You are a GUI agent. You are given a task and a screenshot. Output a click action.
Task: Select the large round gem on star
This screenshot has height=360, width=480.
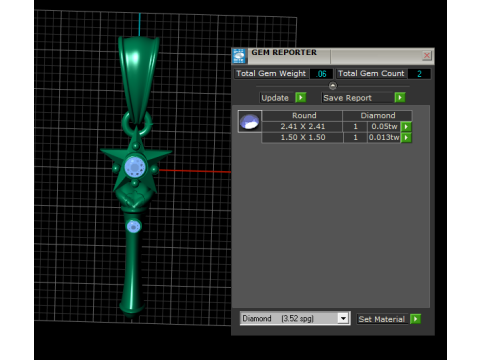tap(135, 167)
